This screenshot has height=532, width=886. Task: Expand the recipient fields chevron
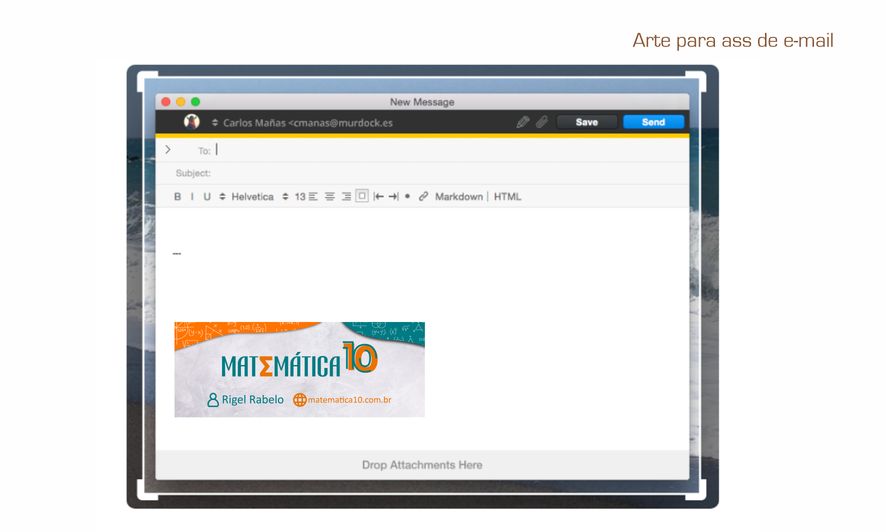click(x=167, y=150)
